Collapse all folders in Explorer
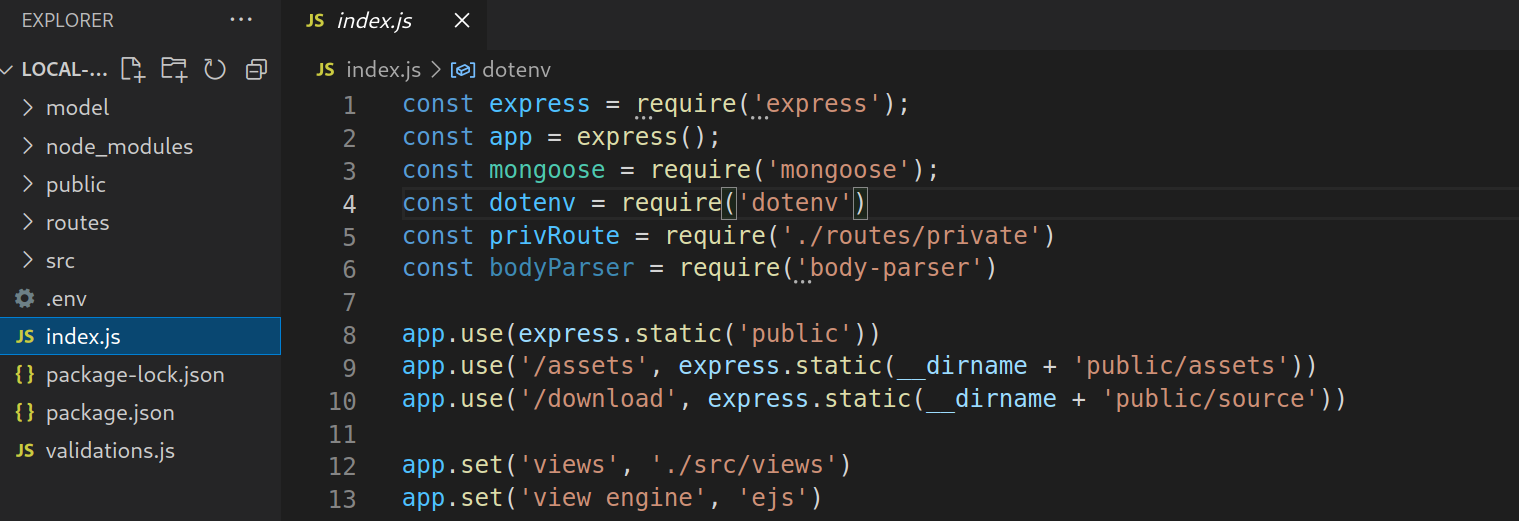Viewport: 1519px width, 521px height. (x=257, y=69)
